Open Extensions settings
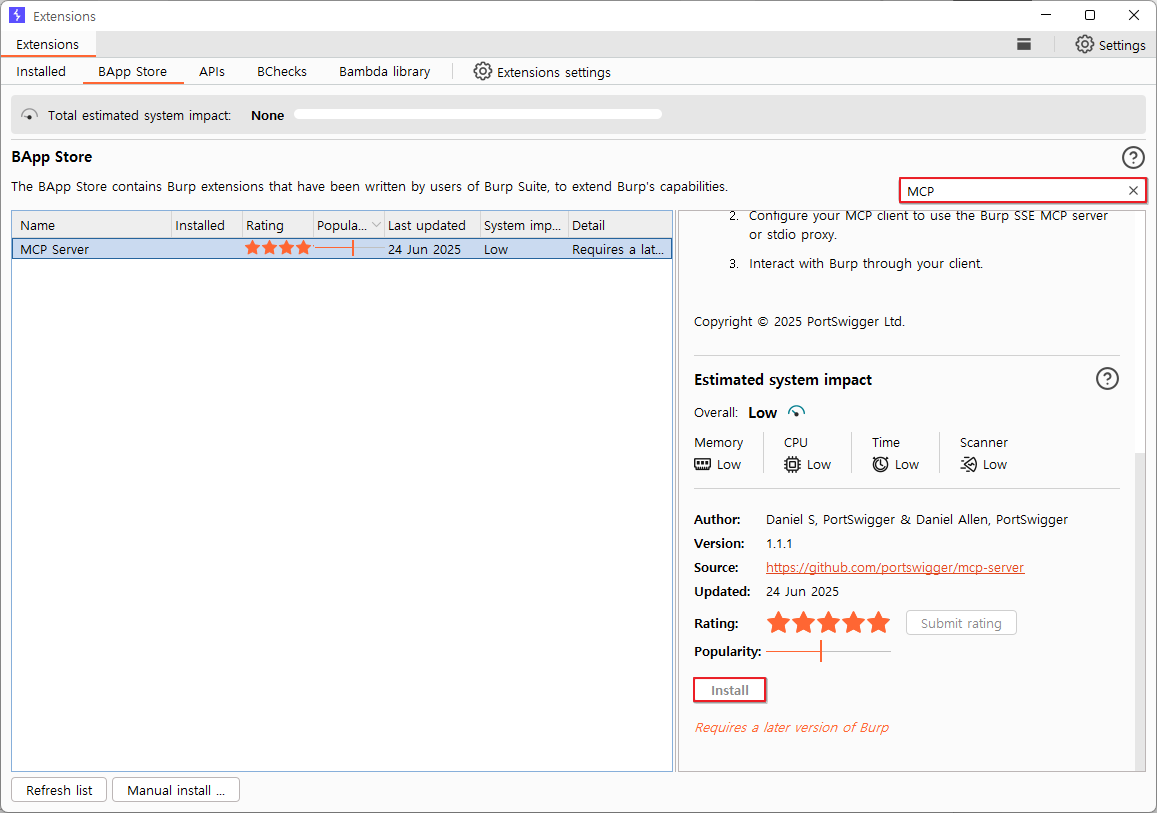 (543, 72)
